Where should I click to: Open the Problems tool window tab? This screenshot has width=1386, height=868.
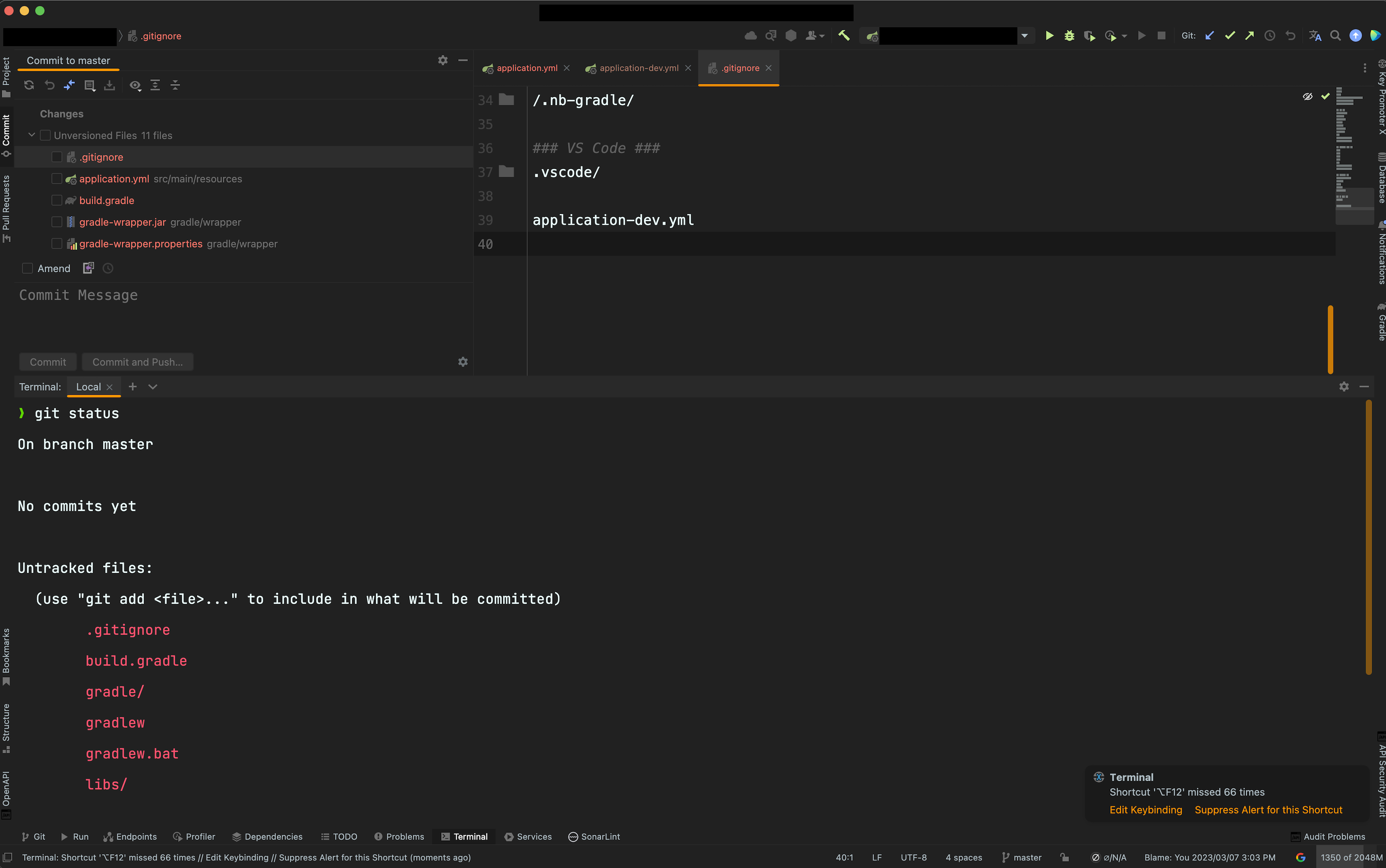pyautogui.click(x=399, y=837)
